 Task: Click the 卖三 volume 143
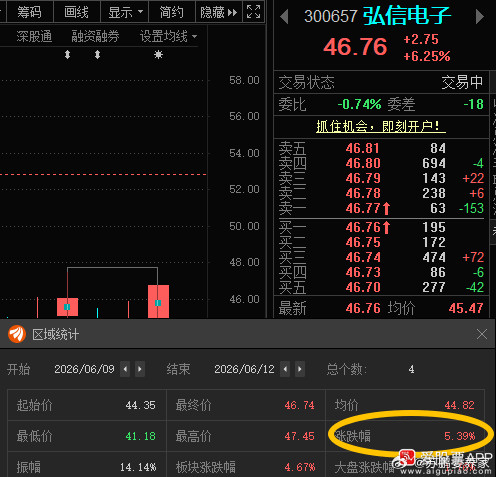pos(434,178)
